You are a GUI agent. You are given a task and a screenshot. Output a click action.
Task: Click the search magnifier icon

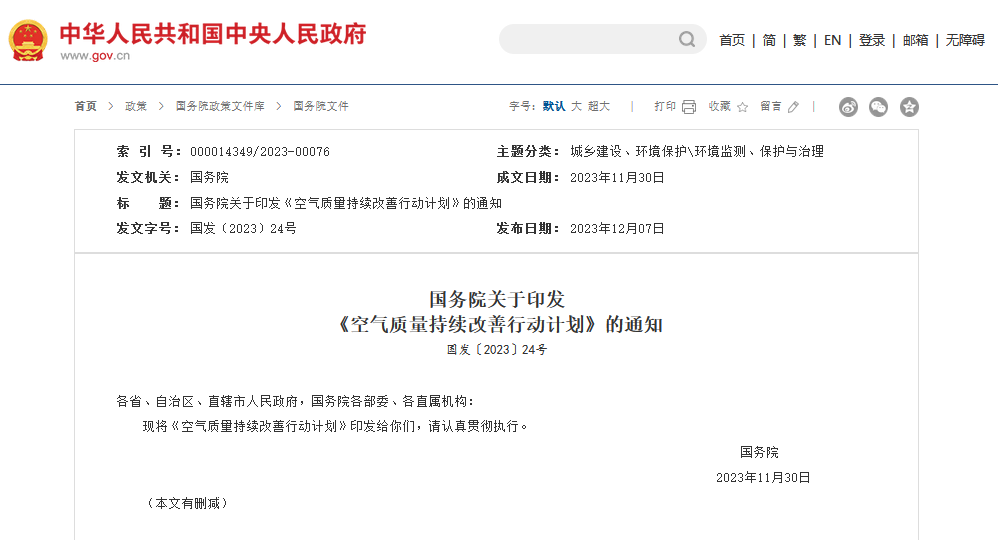click(x=687, y=40)
